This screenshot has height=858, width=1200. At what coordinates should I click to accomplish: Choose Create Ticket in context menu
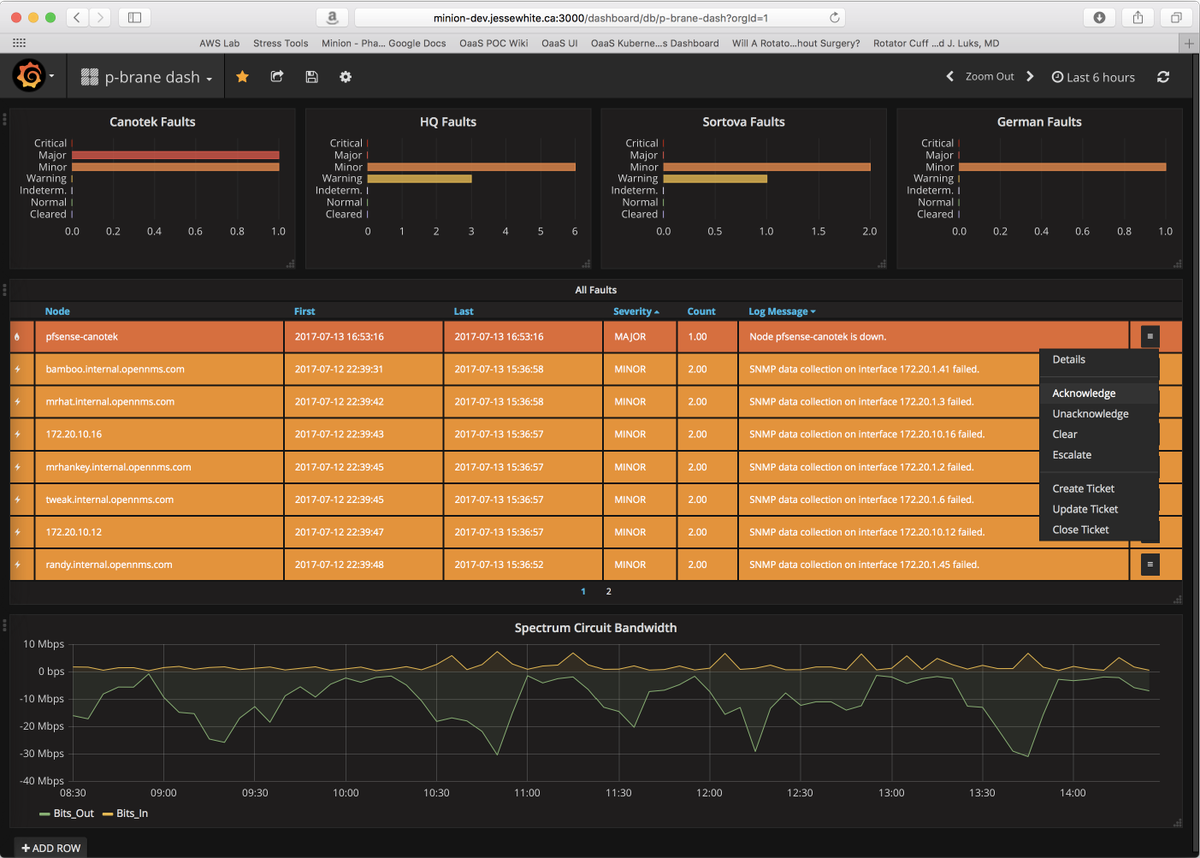click(1099, 489)
